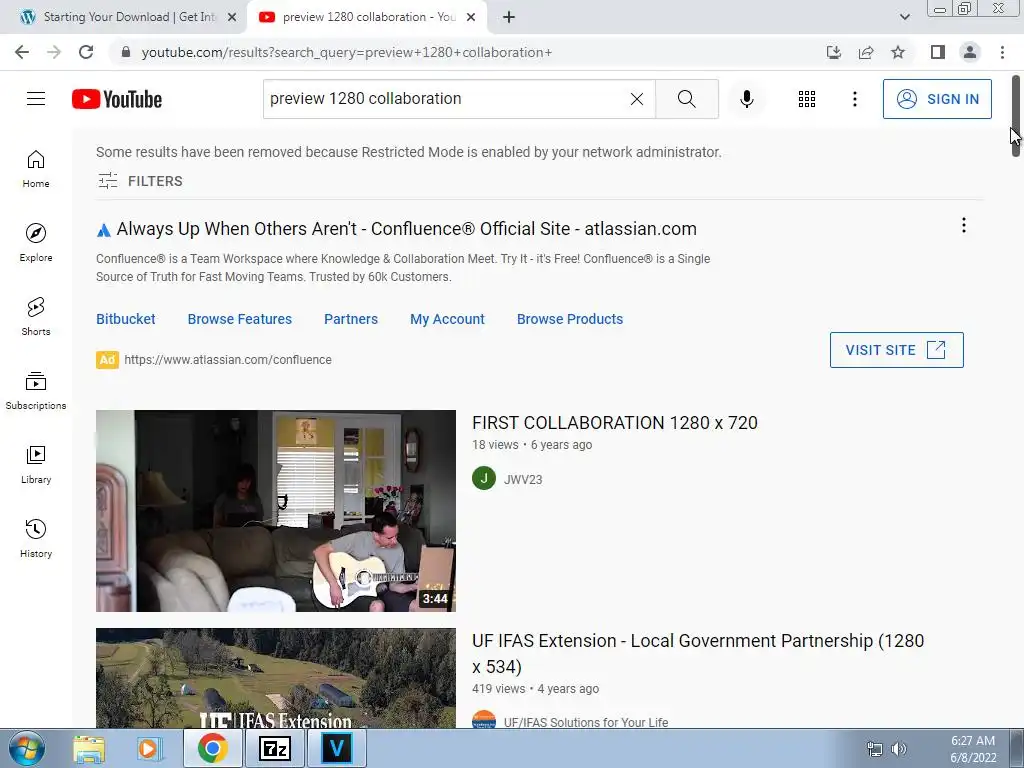The image size is (1024, 768).
Task: Open the JWV23 channel name
Action: 523,479
